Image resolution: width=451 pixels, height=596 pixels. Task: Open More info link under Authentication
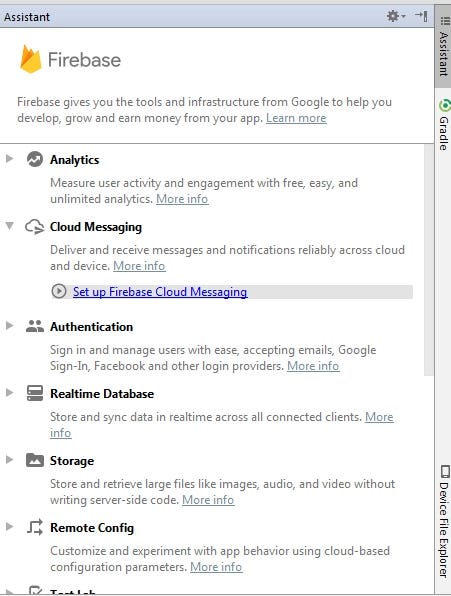(313, 366)
